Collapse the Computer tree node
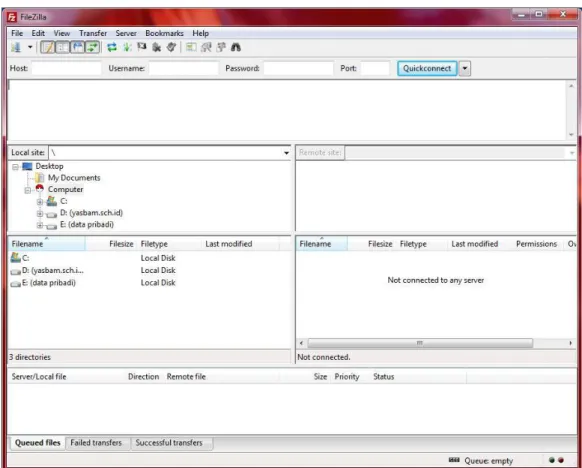 [x=27, y=190]
